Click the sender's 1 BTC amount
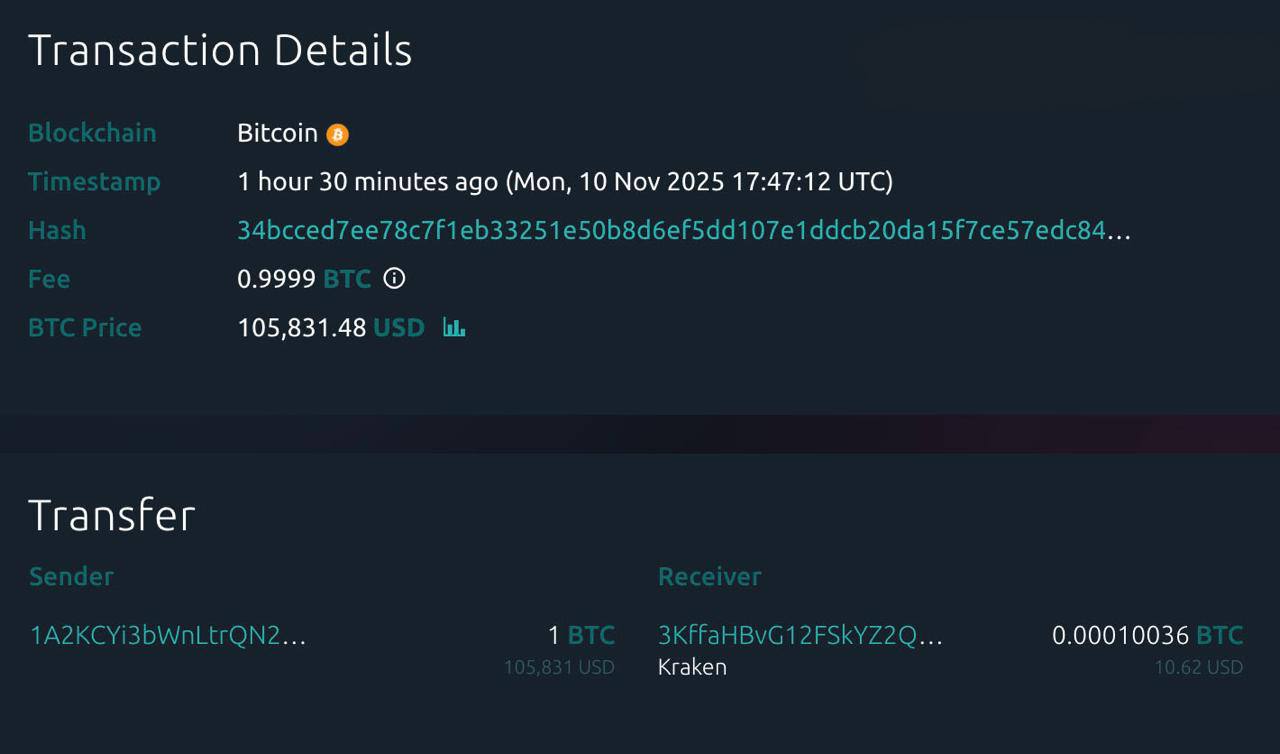This screenshot has width=1280, height=754. [x=581, y=635]
